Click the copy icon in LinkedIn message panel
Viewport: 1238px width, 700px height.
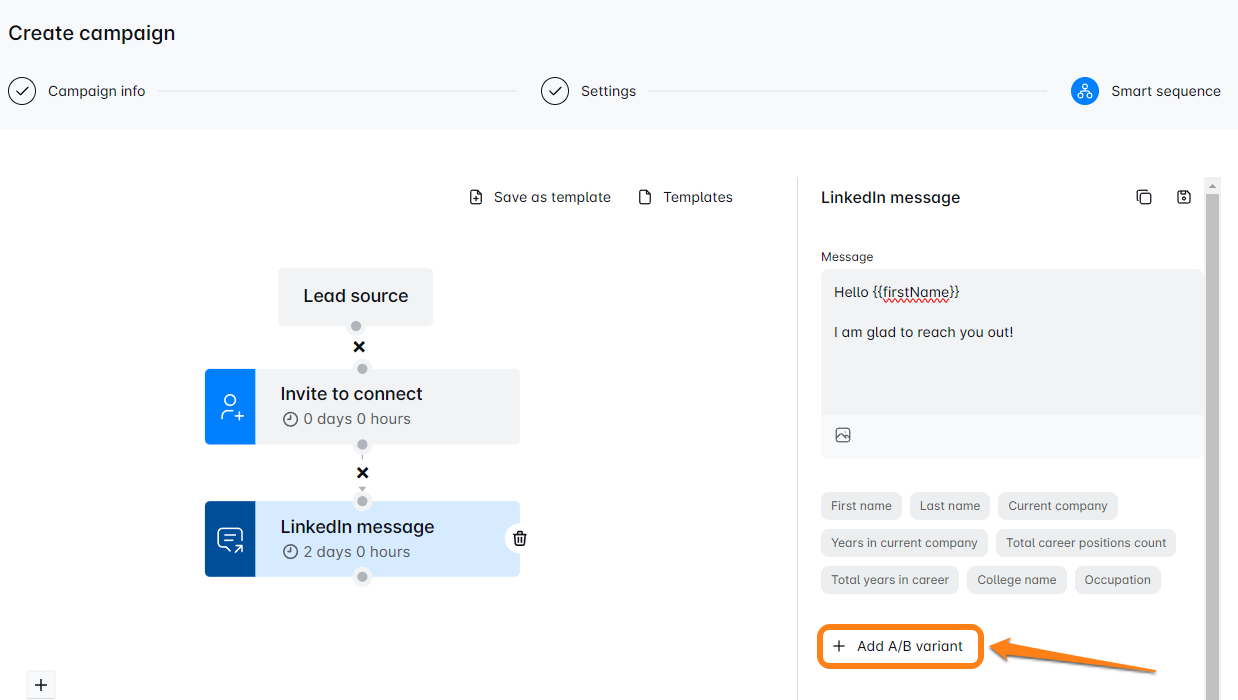(x=1144, y=197)
